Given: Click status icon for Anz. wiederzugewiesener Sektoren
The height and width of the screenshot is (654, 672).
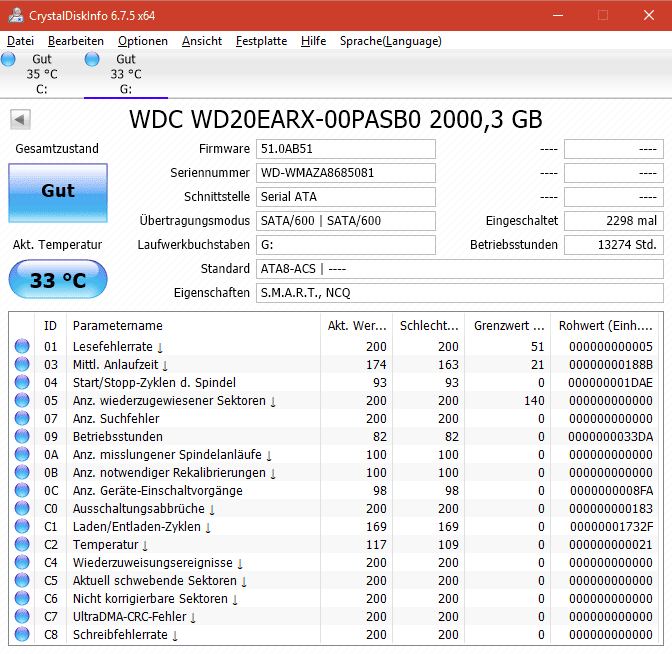Looking at the screenshot, I should [22, 400].
